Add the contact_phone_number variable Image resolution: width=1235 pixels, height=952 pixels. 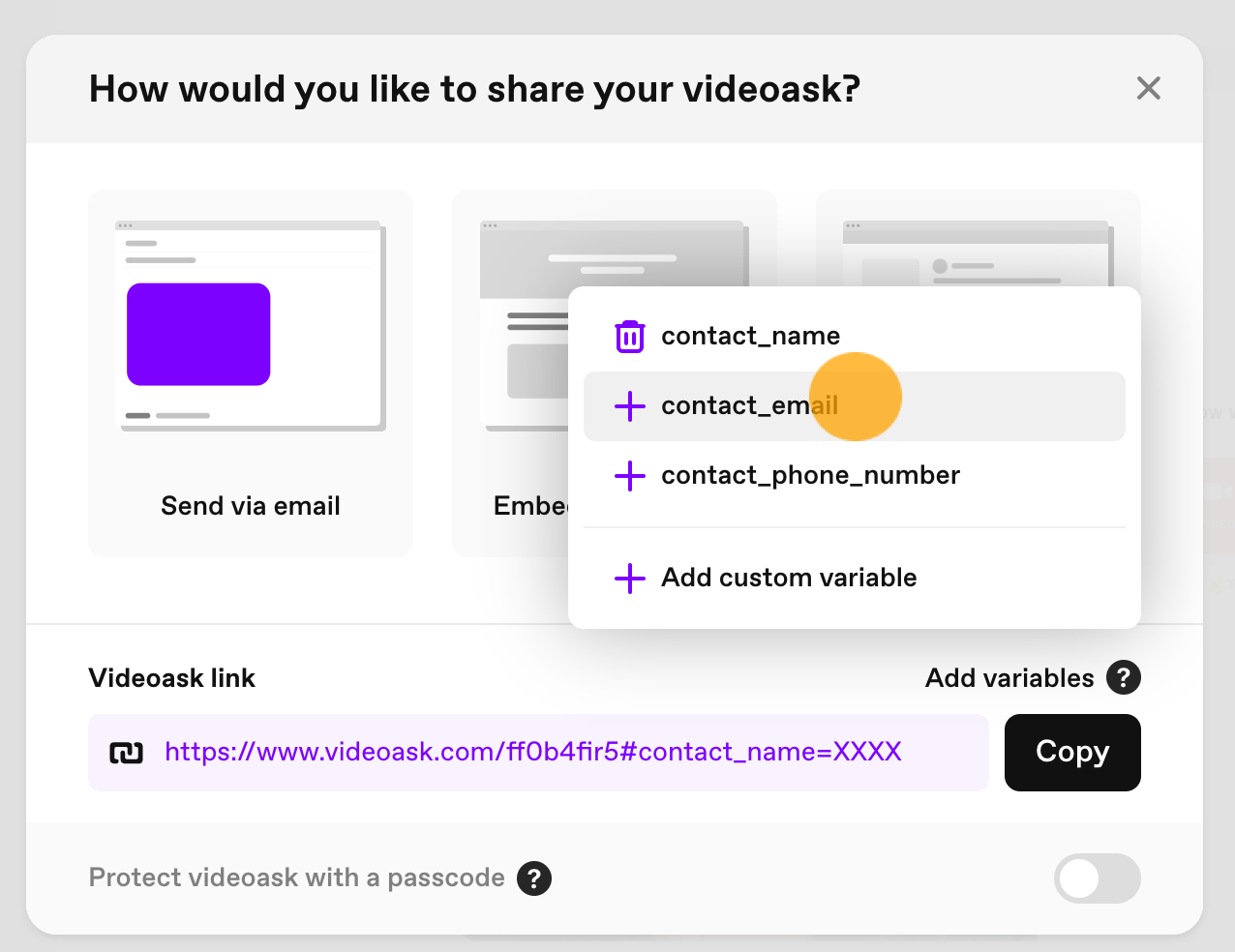(854, 476)
